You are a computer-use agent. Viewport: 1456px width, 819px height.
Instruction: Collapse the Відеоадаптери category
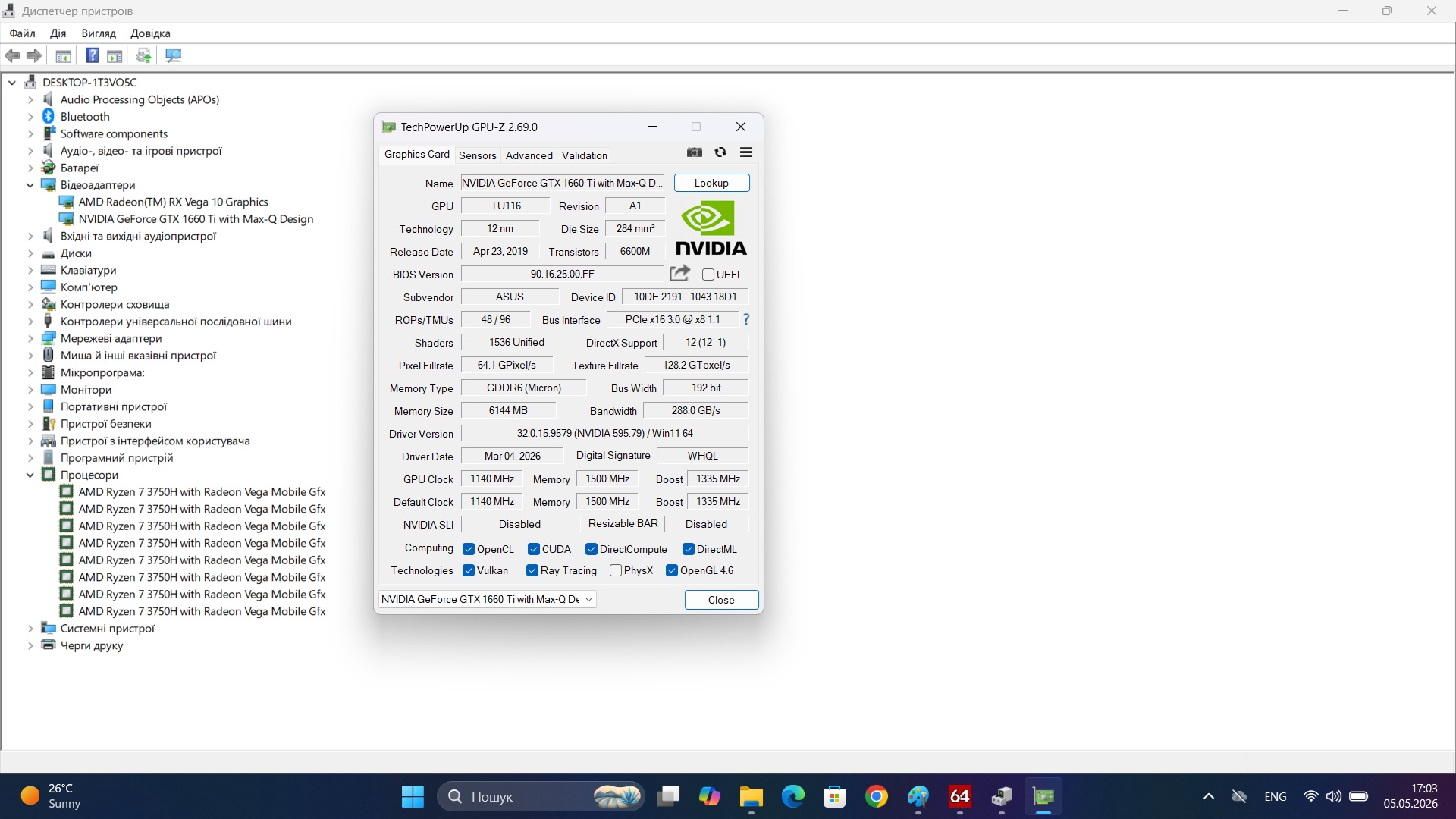click(x=30, y=185)
